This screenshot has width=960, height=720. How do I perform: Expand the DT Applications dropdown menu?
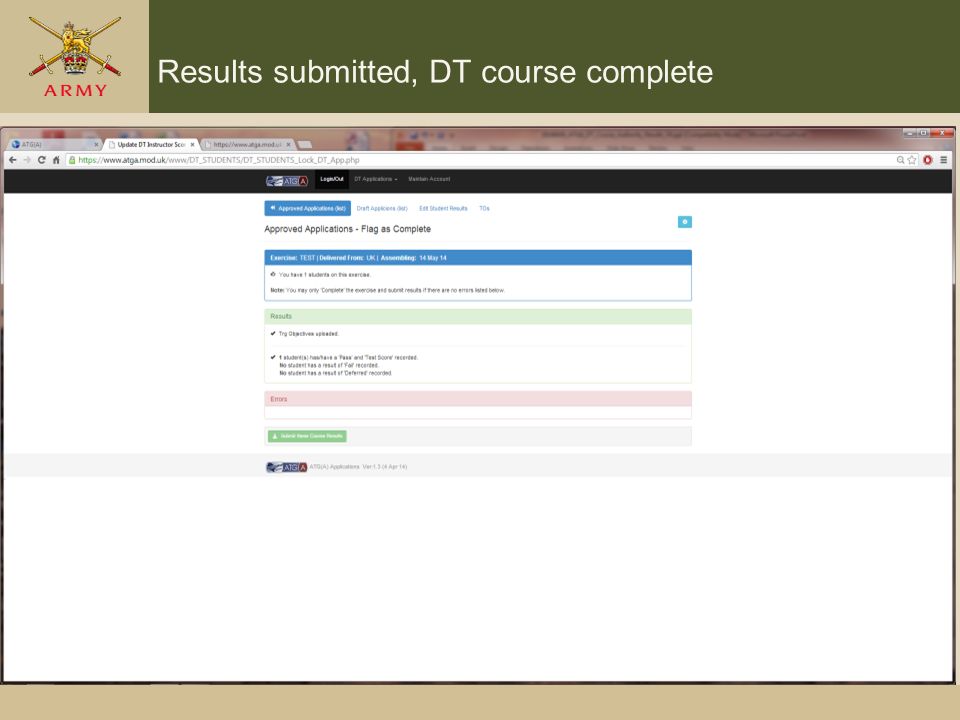coord(376,179)
